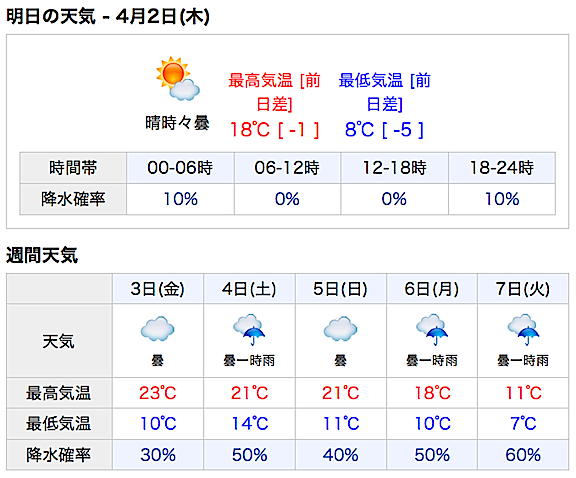Image resolution: width=576 pixels, height=478 pixels.
Task: Select the 00-06時 time slot header
Action: tap(180, 168)
